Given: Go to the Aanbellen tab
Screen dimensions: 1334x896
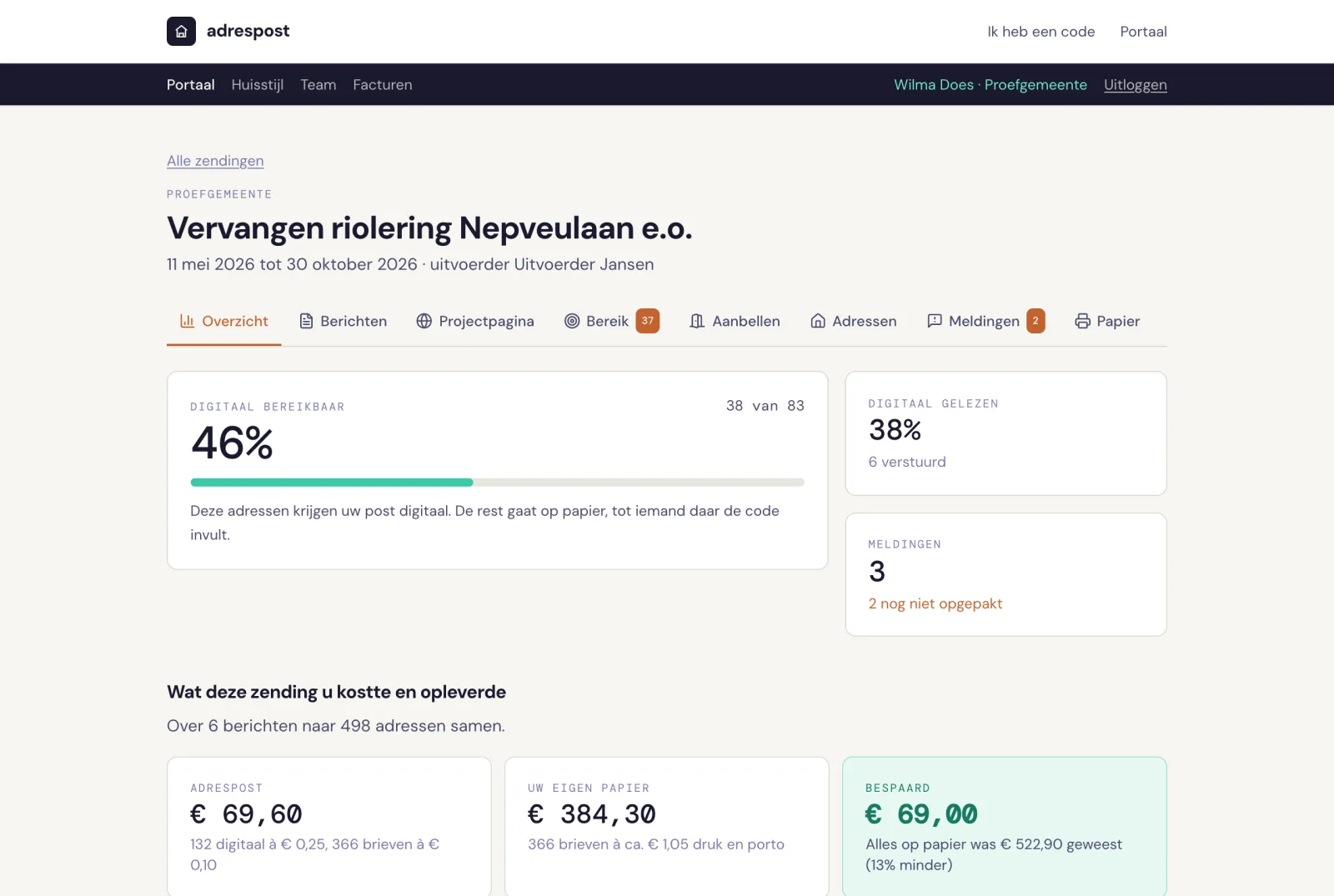Looking at the screenshot, I should click(735, 321).
